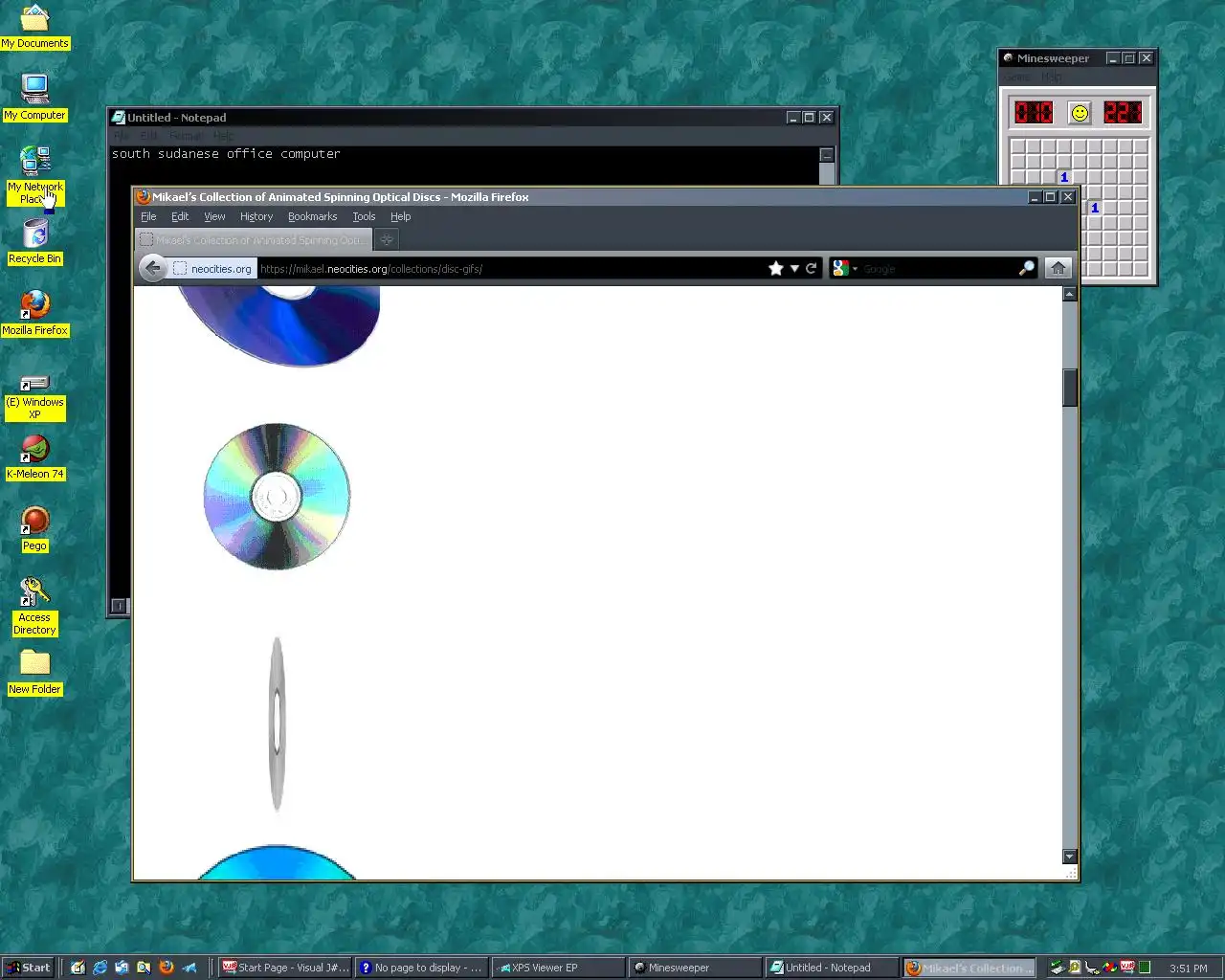Click the green square system tray icon

1144,968
